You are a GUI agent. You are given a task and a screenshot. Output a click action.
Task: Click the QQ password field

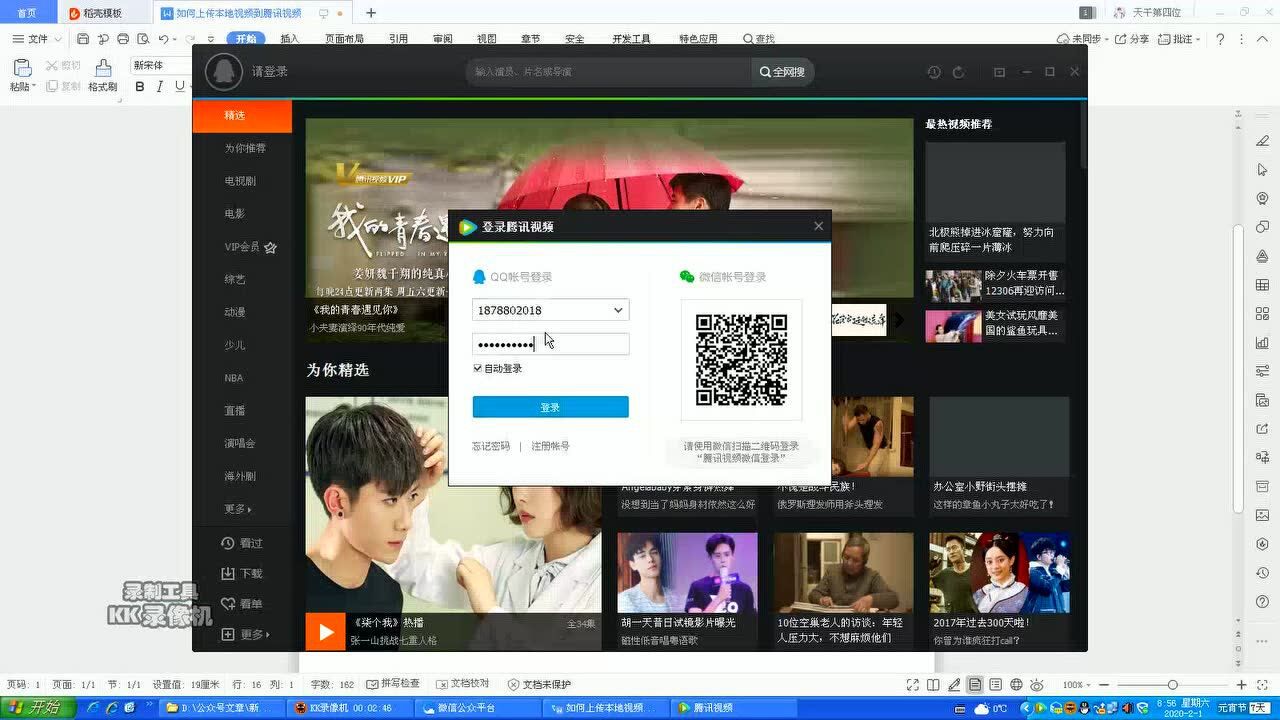(551, 344)
